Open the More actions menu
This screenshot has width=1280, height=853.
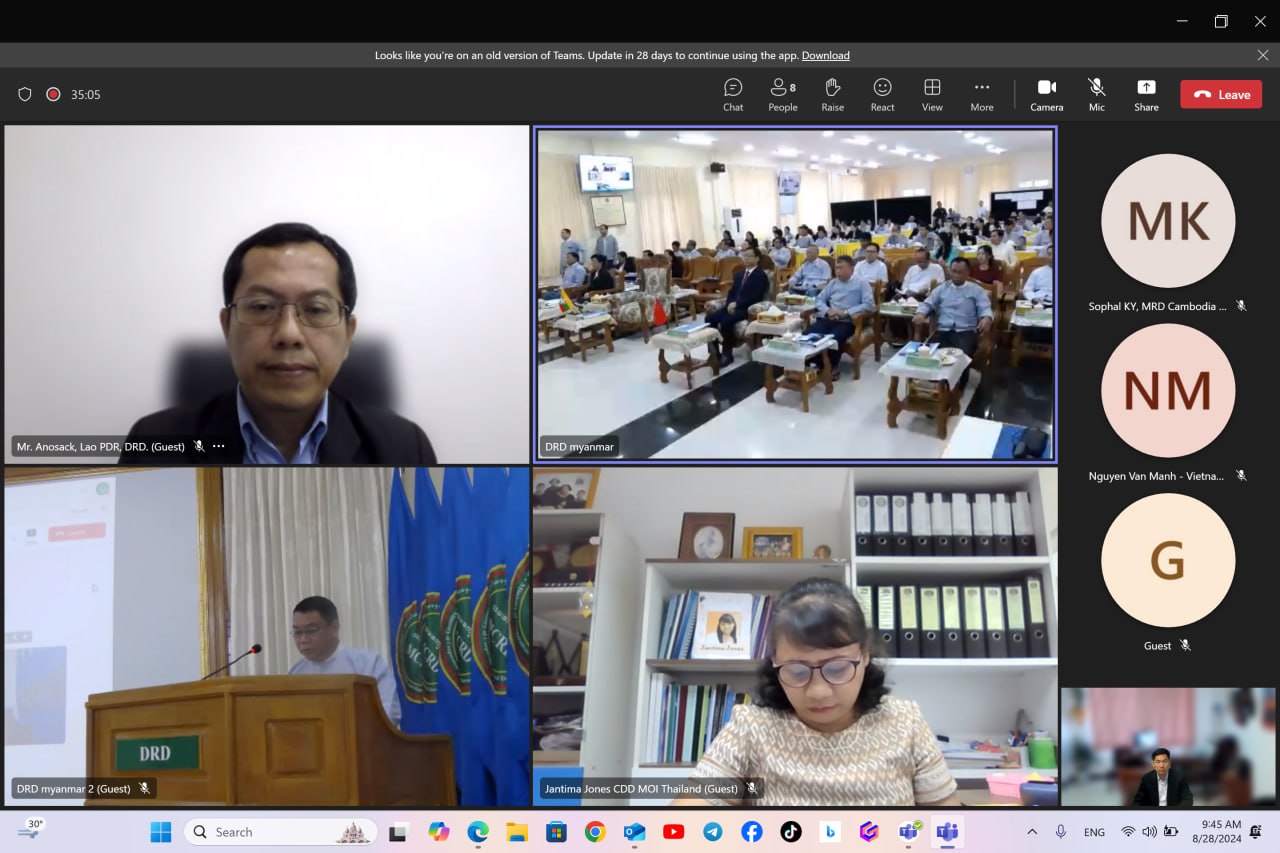[x=981, y=94]
